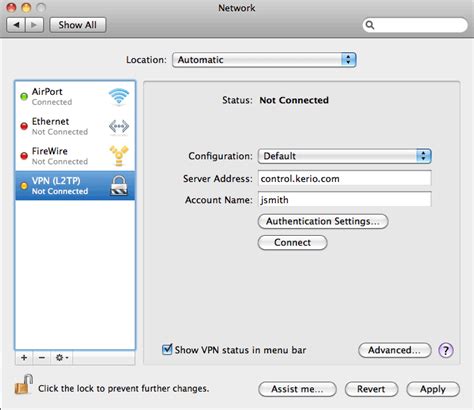Click the forward navigation arrow
This screenshot has height=410, width=474.
tap(34, 25)
